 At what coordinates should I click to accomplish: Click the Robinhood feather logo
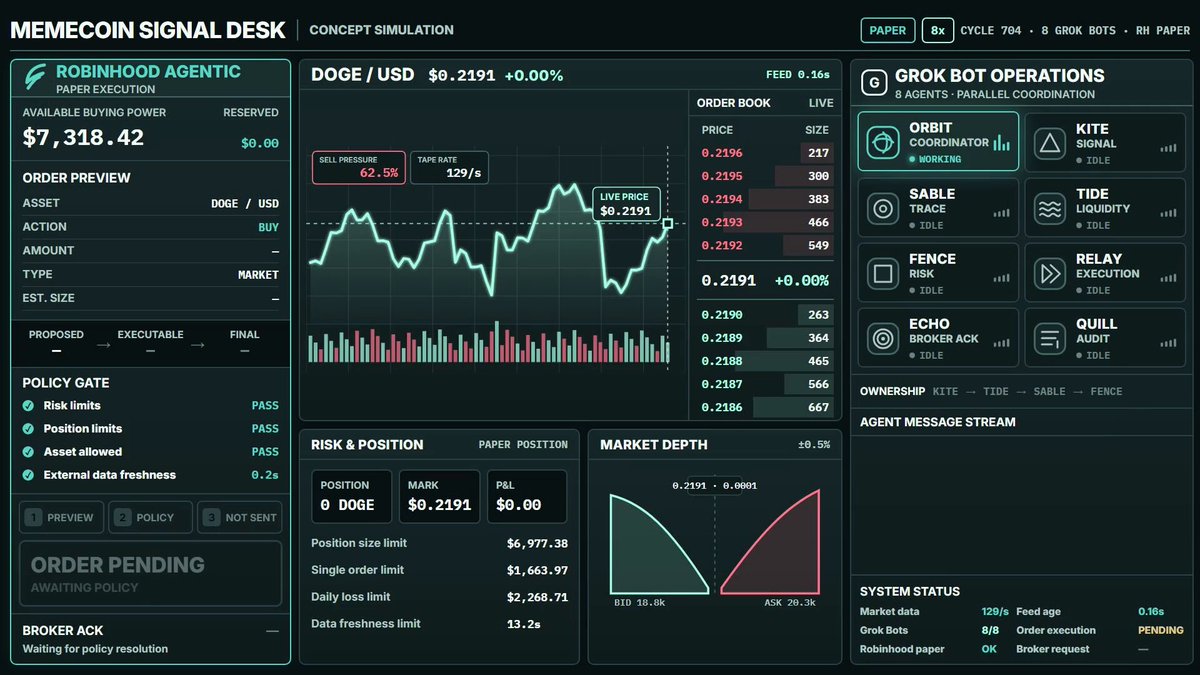(37, 79)
